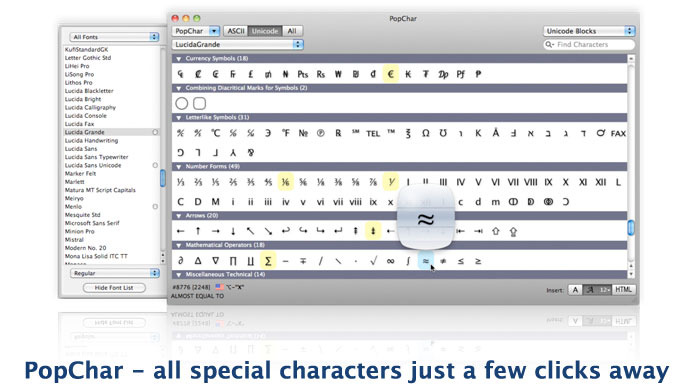Screen dimensions: 694x384
Task: Select the summation Σ operator
Action: point(268,261)
